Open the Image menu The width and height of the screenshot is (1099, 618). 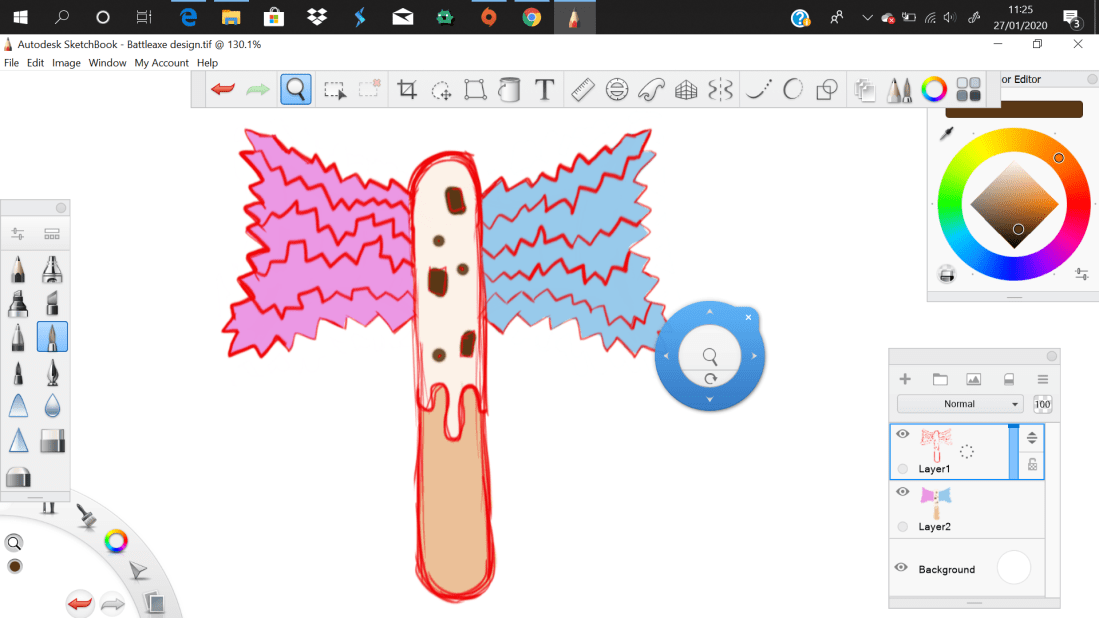click(x=66, y=63)
